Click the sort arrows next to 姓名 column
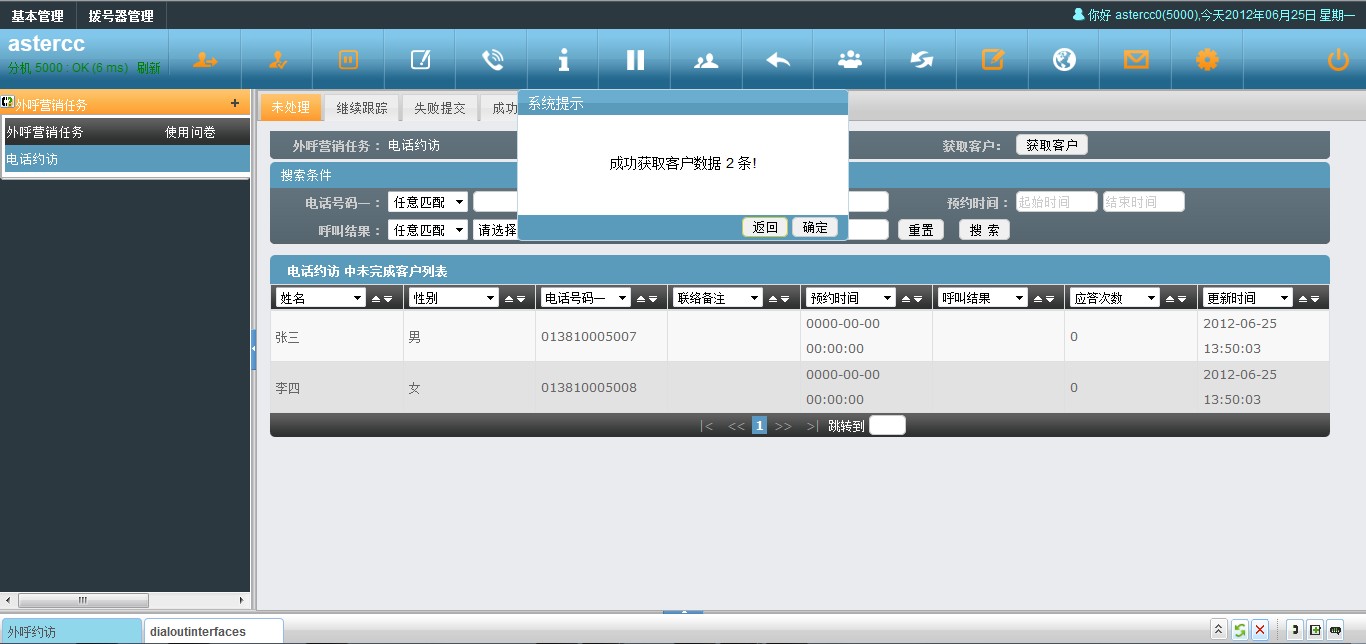This screenshot has height=644, width=1366. tap(382, 298)
